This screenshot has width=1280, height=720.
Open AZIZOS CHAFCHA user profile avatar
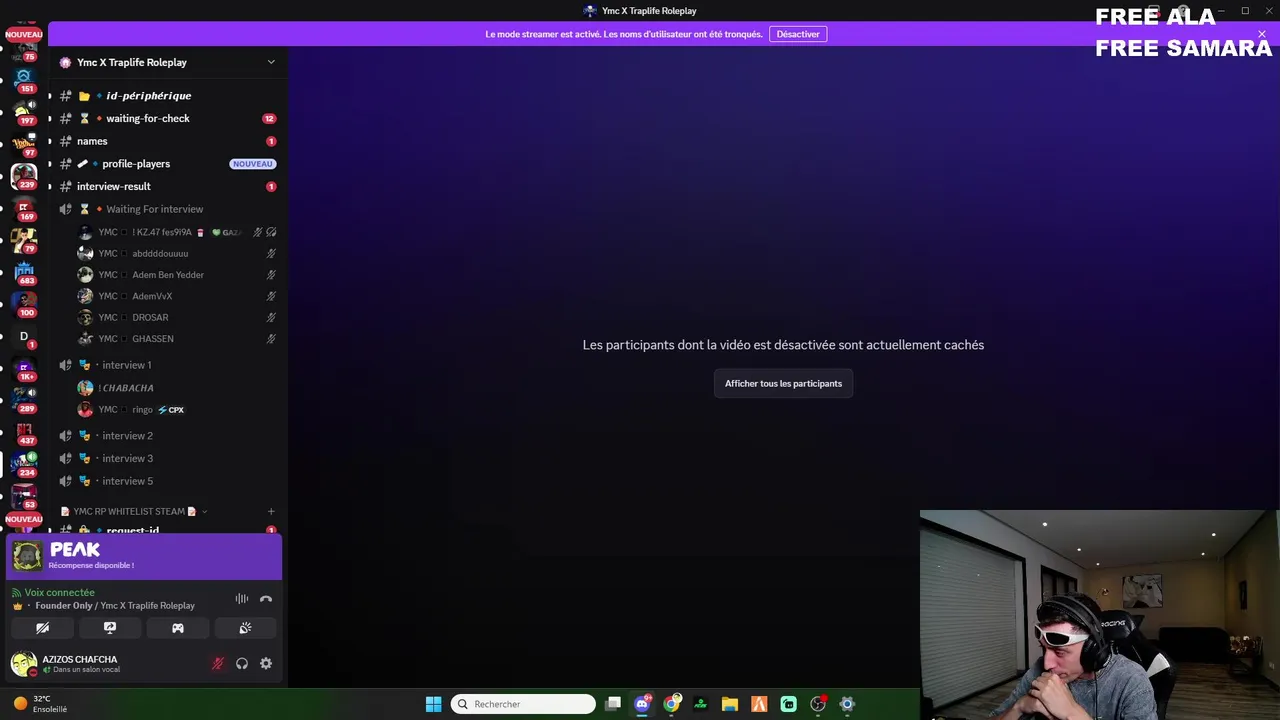pyautogui.click(x=24, y=663)
